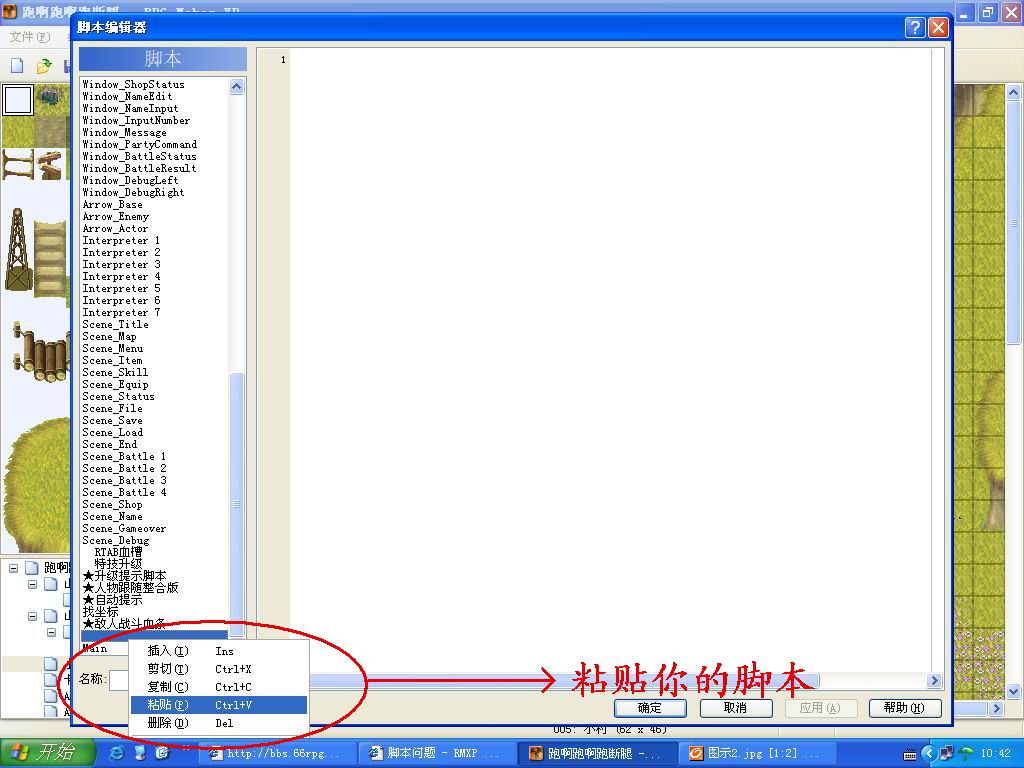Select Window_ShopStatus in the script list
Image resolution: width=1024 pixels, height=768 pixels.
[x=133, y=84]
